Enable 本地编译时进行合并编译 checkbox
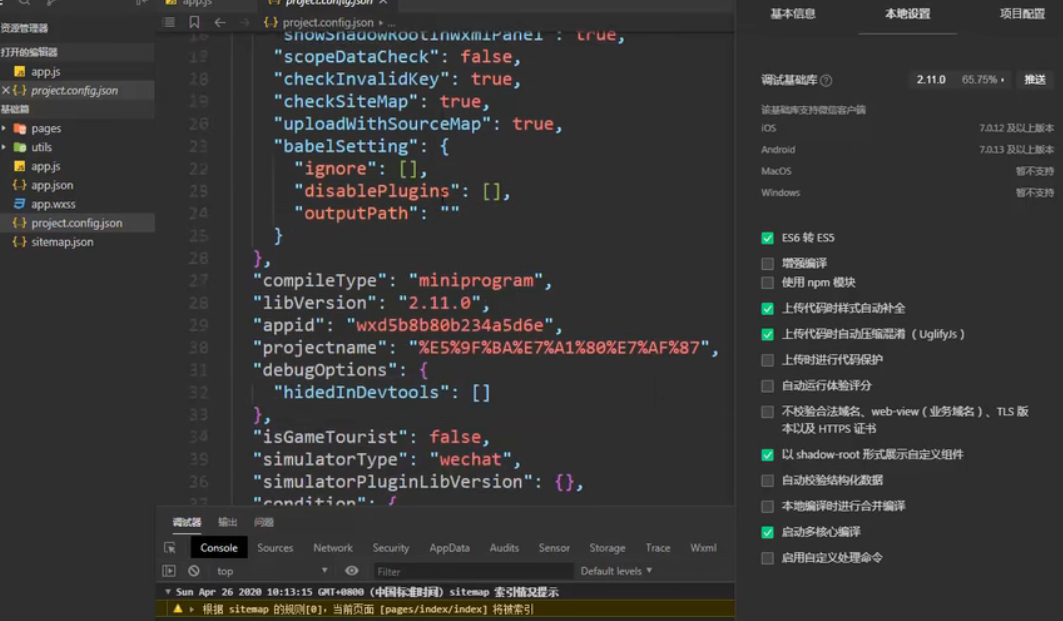This screenshot has height=621, width=1063. (767, 506)
